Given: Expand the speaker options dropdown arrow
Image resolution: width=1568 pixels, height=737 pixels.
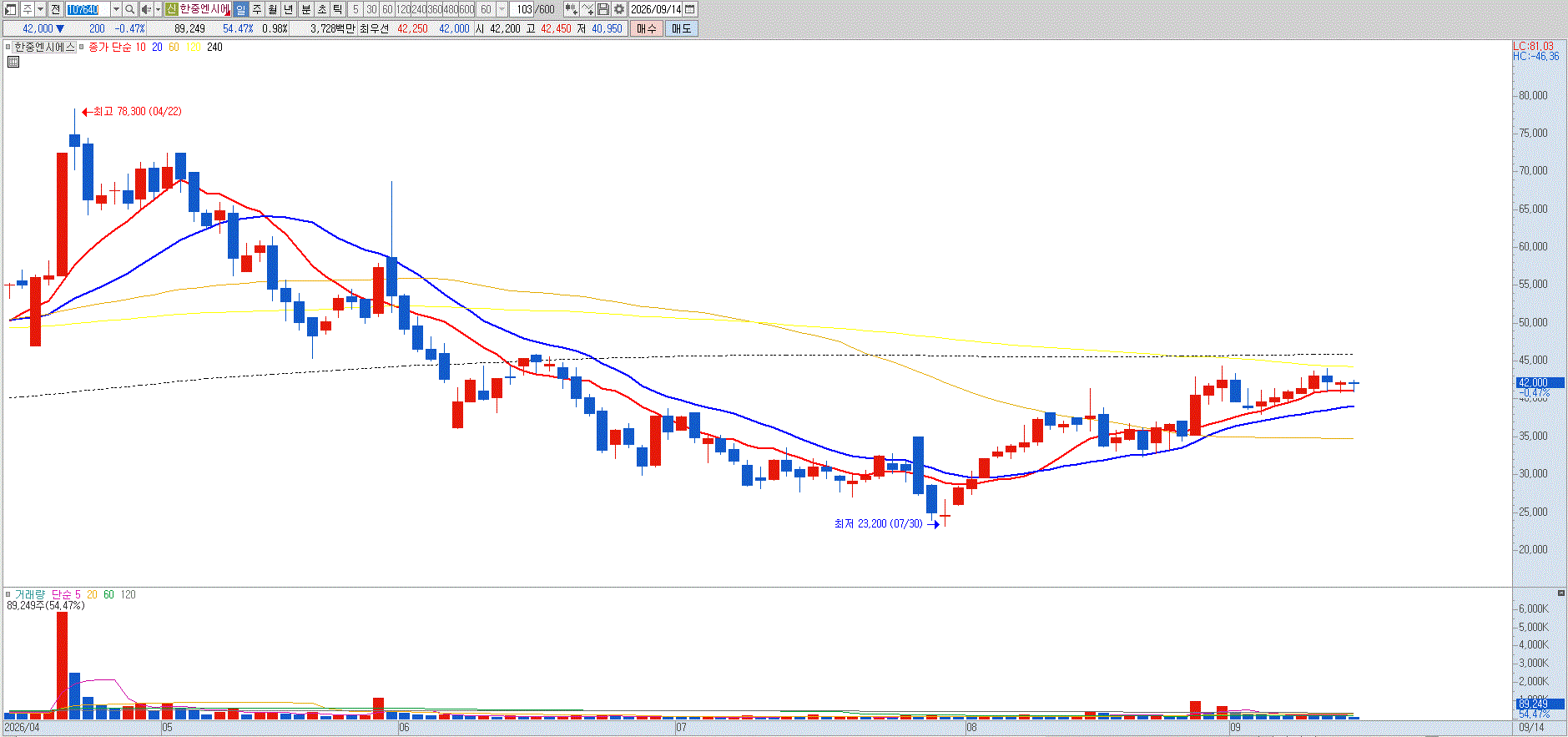Looking at the screenshot, I should coord(158,9).
